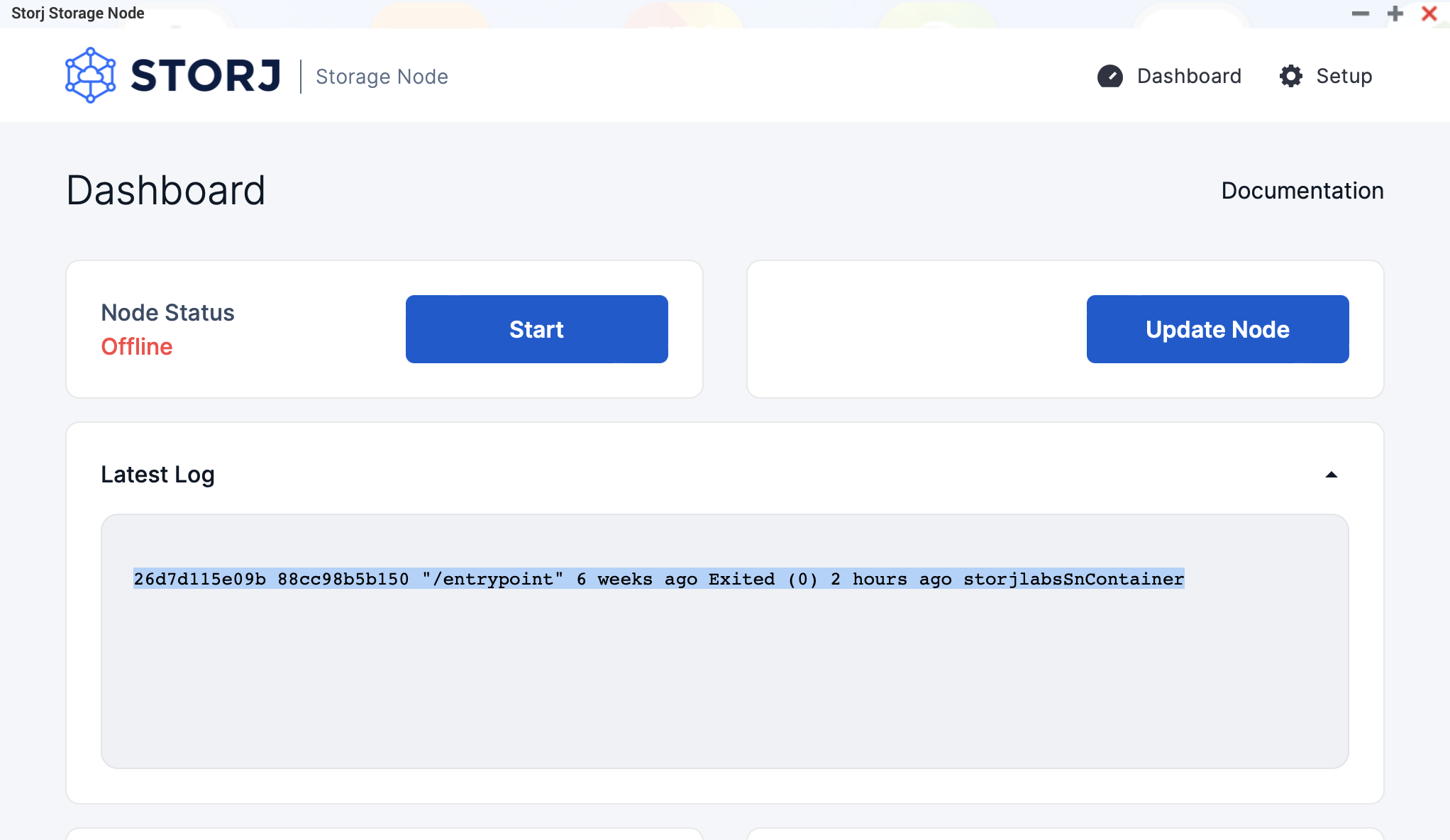This screenshot has height=840, width=1450.
Task: Click the Storj Storage Node window title
Action: [77, 12]
